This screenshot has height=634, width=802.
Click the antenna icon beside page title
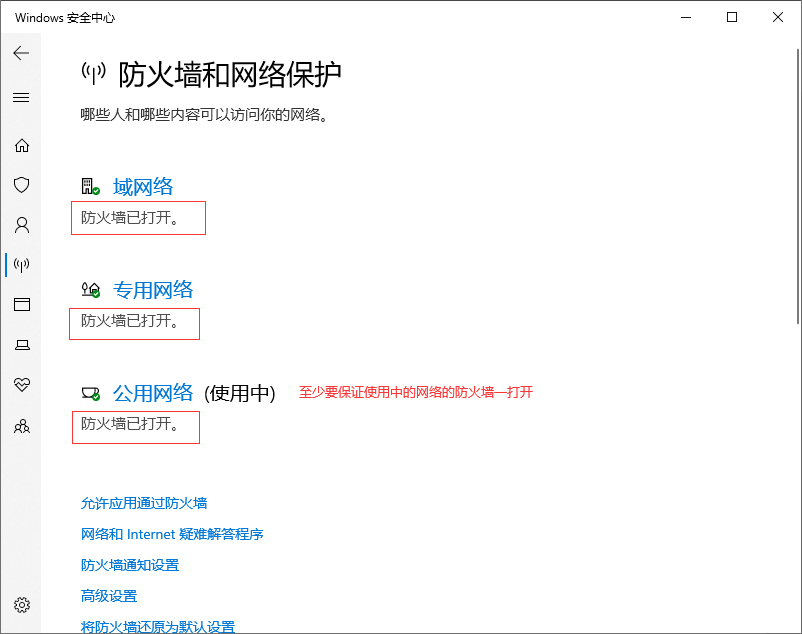94,74
